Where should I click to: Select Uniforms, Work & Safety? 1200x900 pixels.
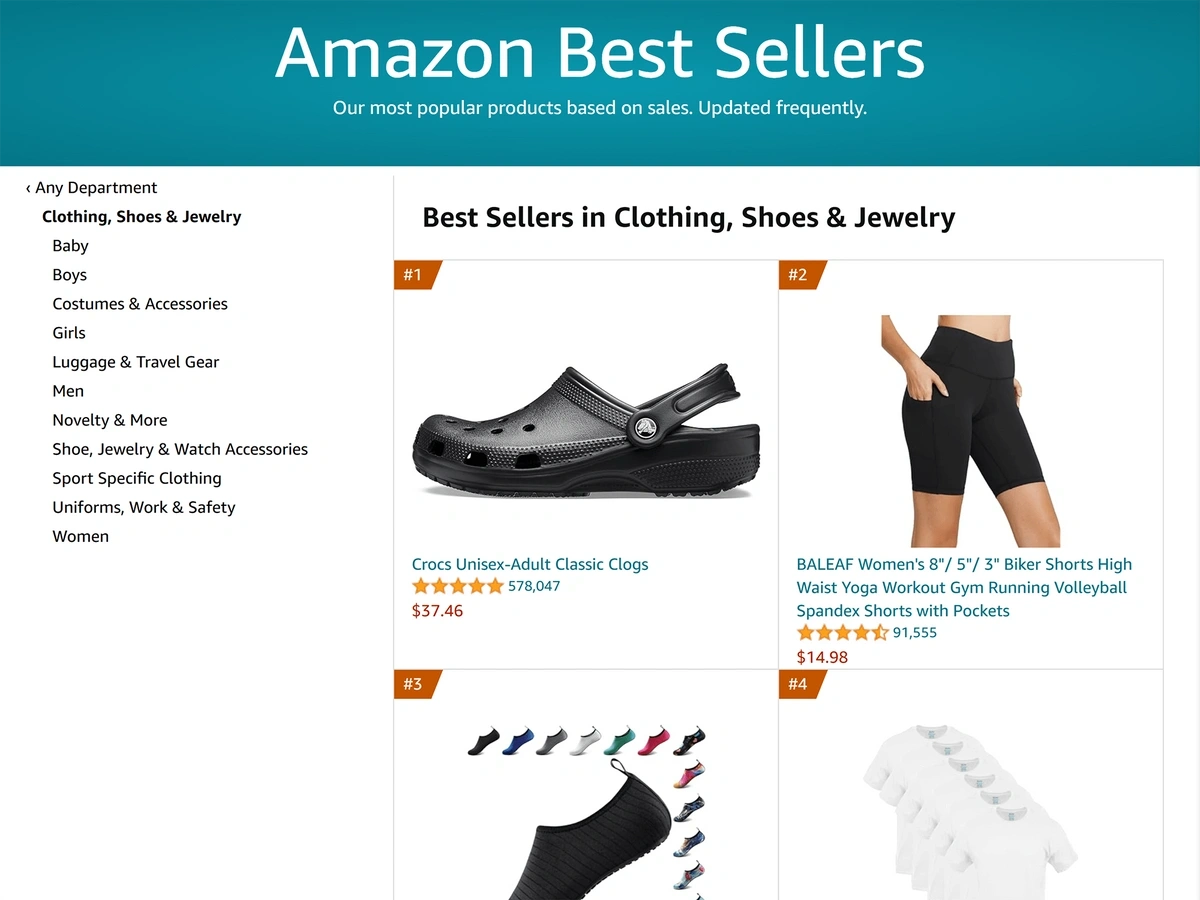point(144,507)
